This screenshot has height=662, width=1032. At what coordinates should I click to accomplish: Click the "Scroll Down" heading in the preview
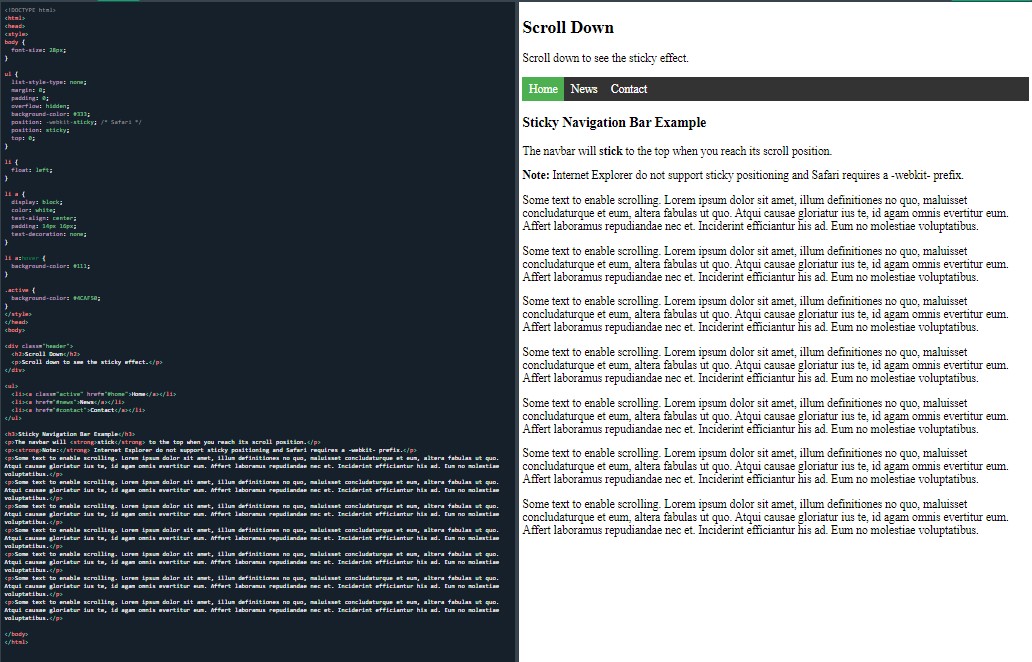pos(568,28)
